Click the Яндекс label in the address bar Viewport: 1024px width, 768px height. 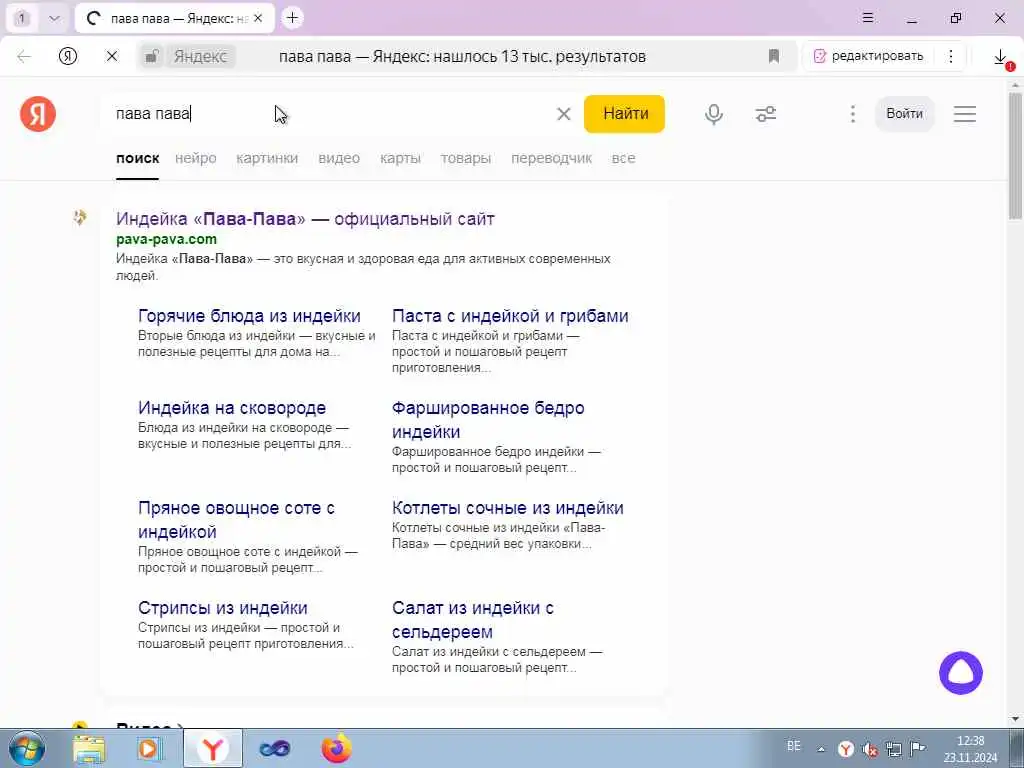(200, 57)
